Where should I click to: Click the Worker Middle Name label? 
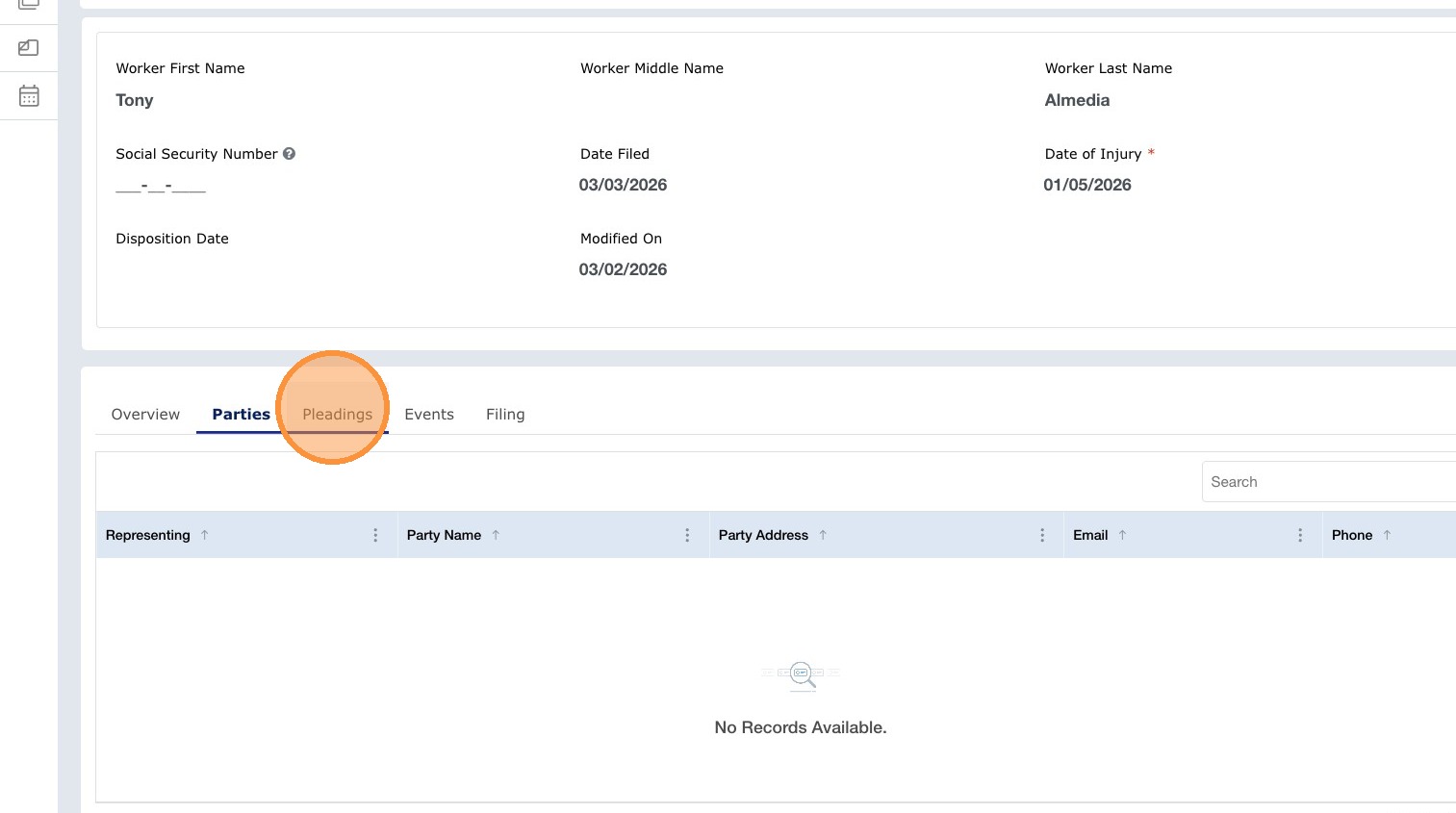(651, 68)
